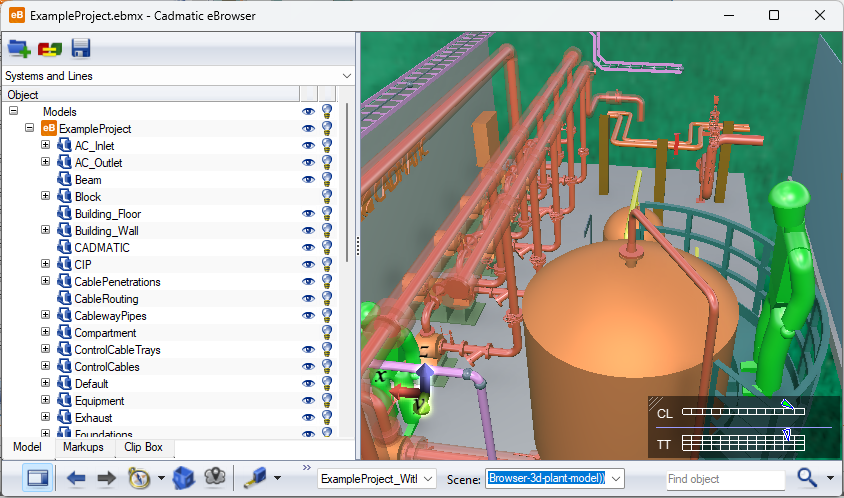
Task: Open the Scene selection dropdown
Action: point(555,479)
